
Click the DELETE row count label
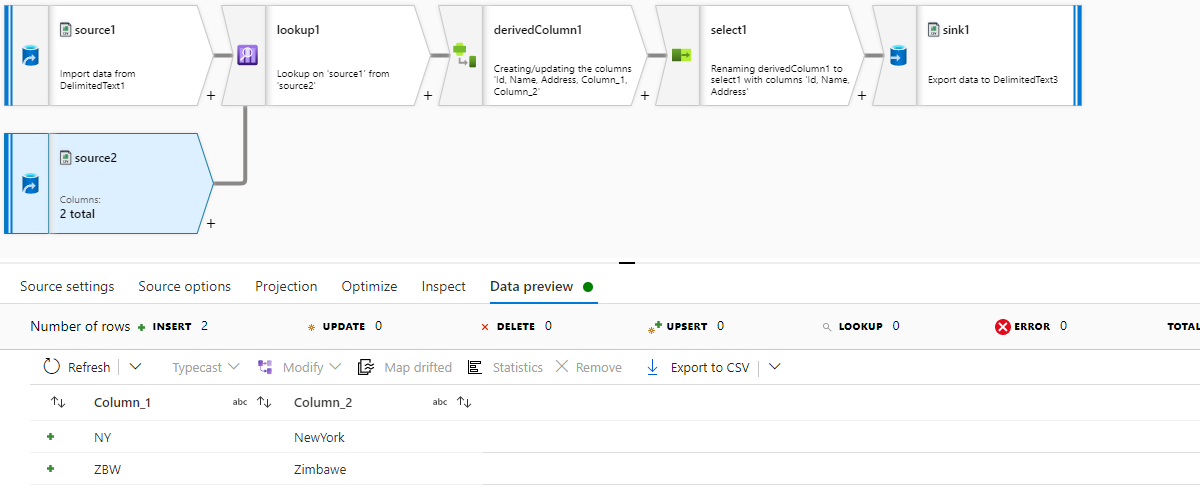pyautogui.click(x=516, y=326)
